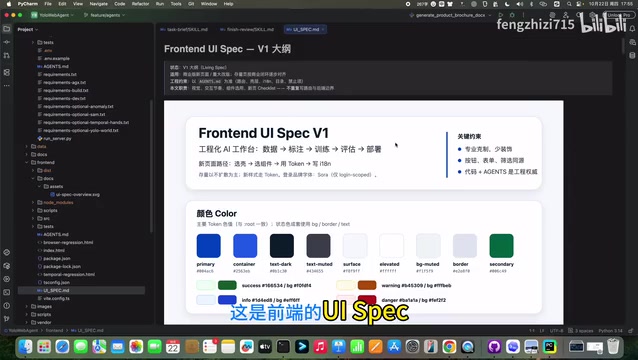The image size is (638, 360).
Task: Open the Pull Requests tool window icon
Action: [x=7, y=55]
